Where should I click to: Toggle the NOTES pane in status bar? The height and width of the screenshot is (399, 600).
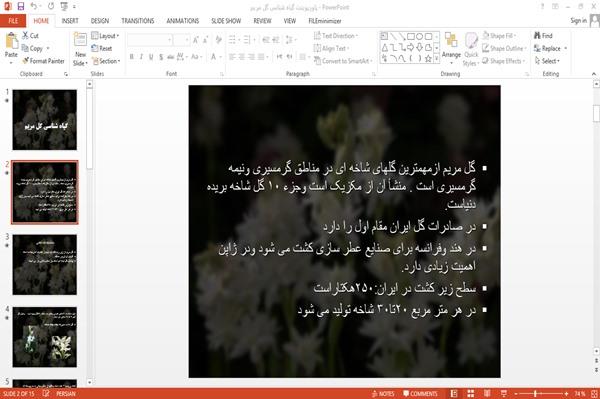383,394
